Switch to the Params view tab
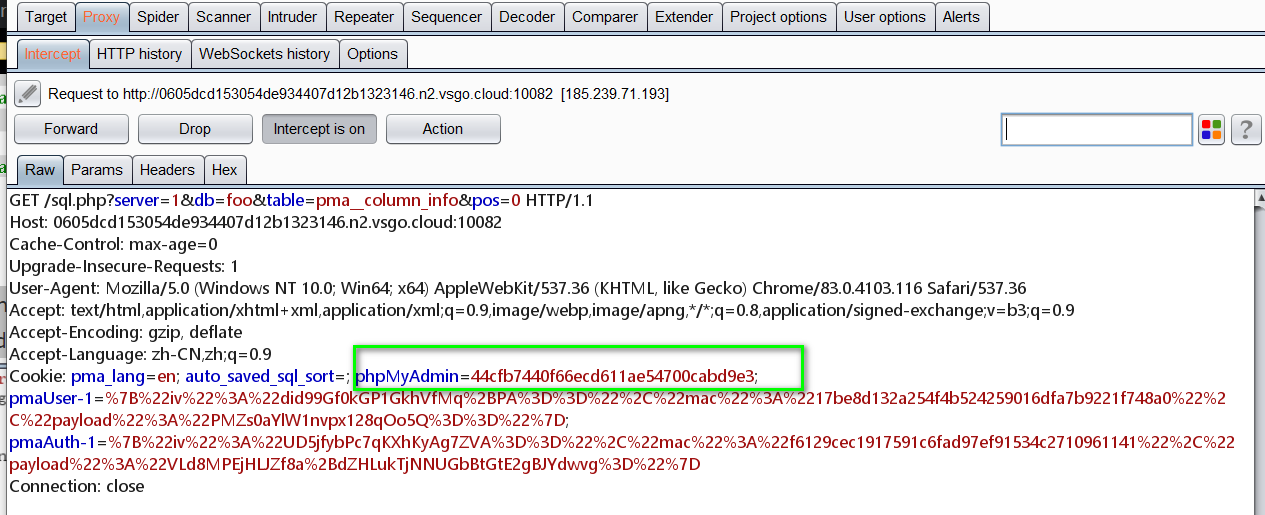Screen dimensions: 1265x515 (97, 170)
